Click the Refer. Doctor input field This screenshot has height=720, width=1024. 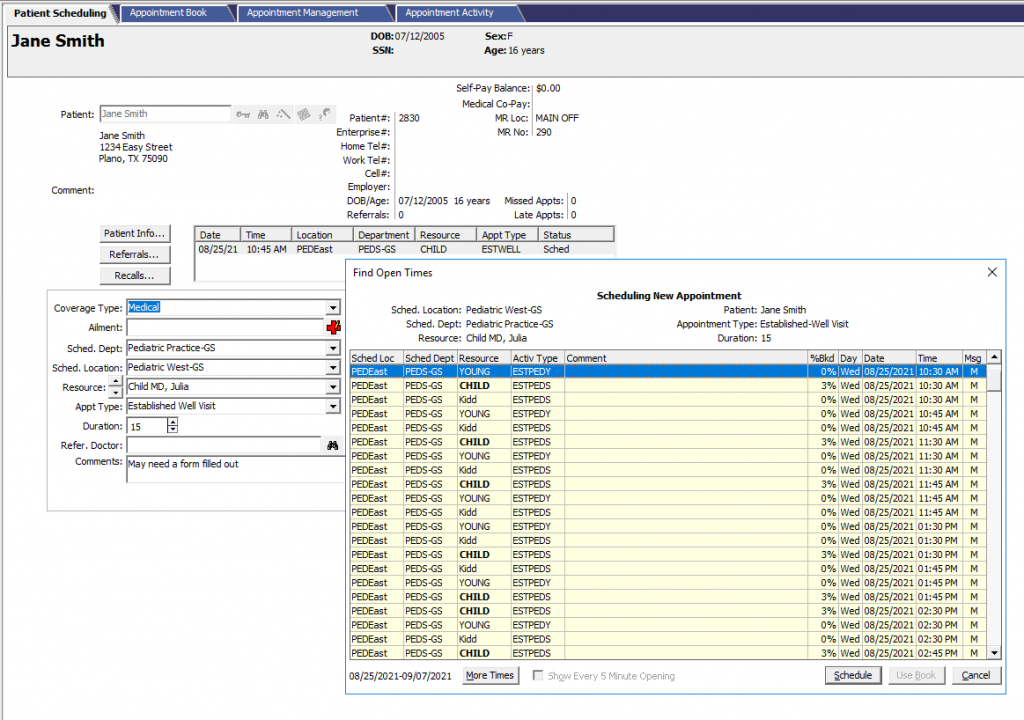pyautogui.click(x=224, y=446)
